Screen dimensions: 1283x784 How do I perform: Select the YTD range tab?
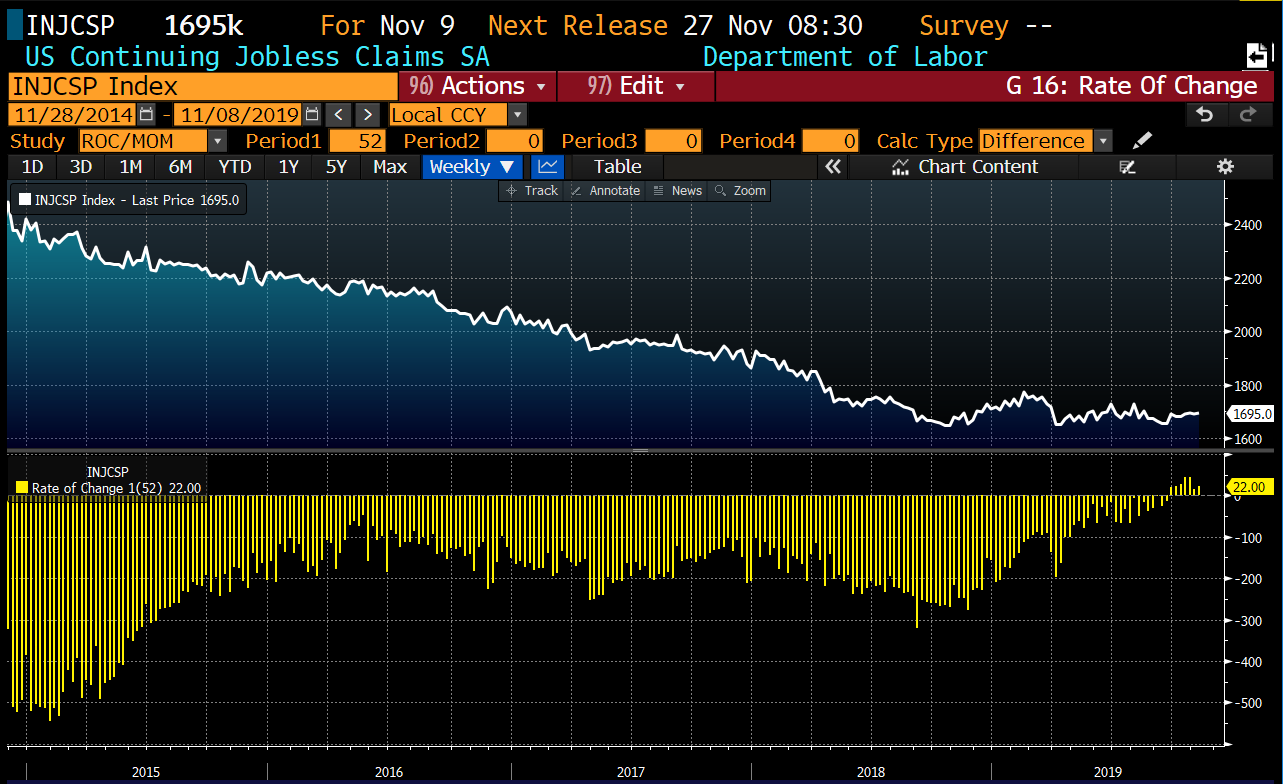click(x=235, y=167)
